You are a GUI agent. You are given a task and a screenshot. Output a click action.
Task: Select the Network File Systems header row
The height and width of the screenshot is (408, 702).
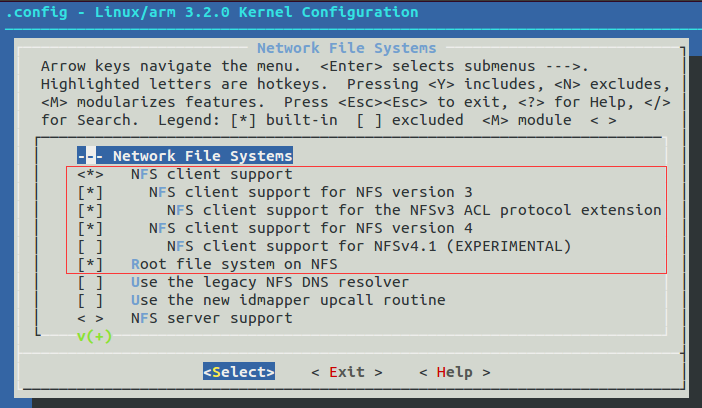[185, 155]
